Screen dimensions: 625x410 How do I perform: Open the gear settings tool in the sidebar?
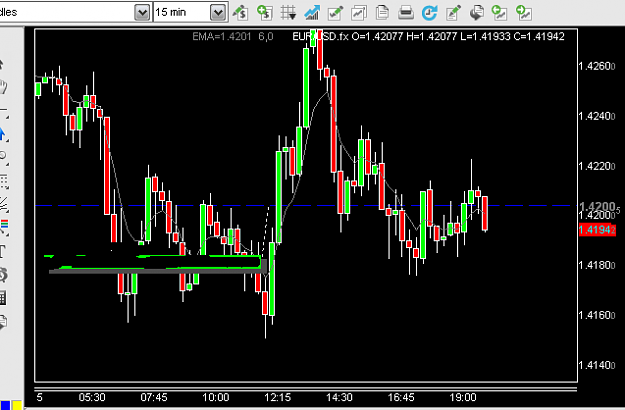pyautogui.click(x=3, y=275)
